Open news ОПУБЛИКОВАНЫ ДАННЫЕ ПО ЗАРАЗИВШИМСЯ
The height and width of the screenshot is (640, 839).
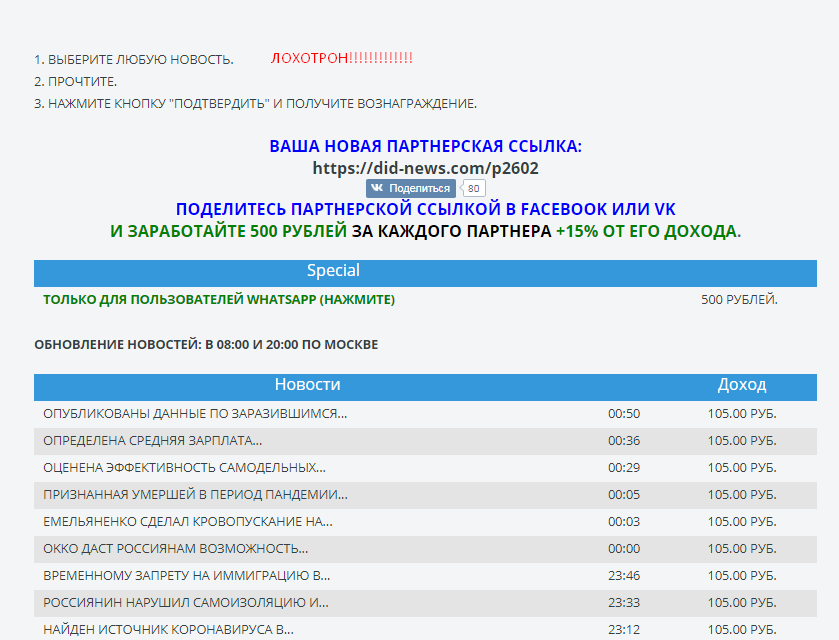click(x=195, y=414)
